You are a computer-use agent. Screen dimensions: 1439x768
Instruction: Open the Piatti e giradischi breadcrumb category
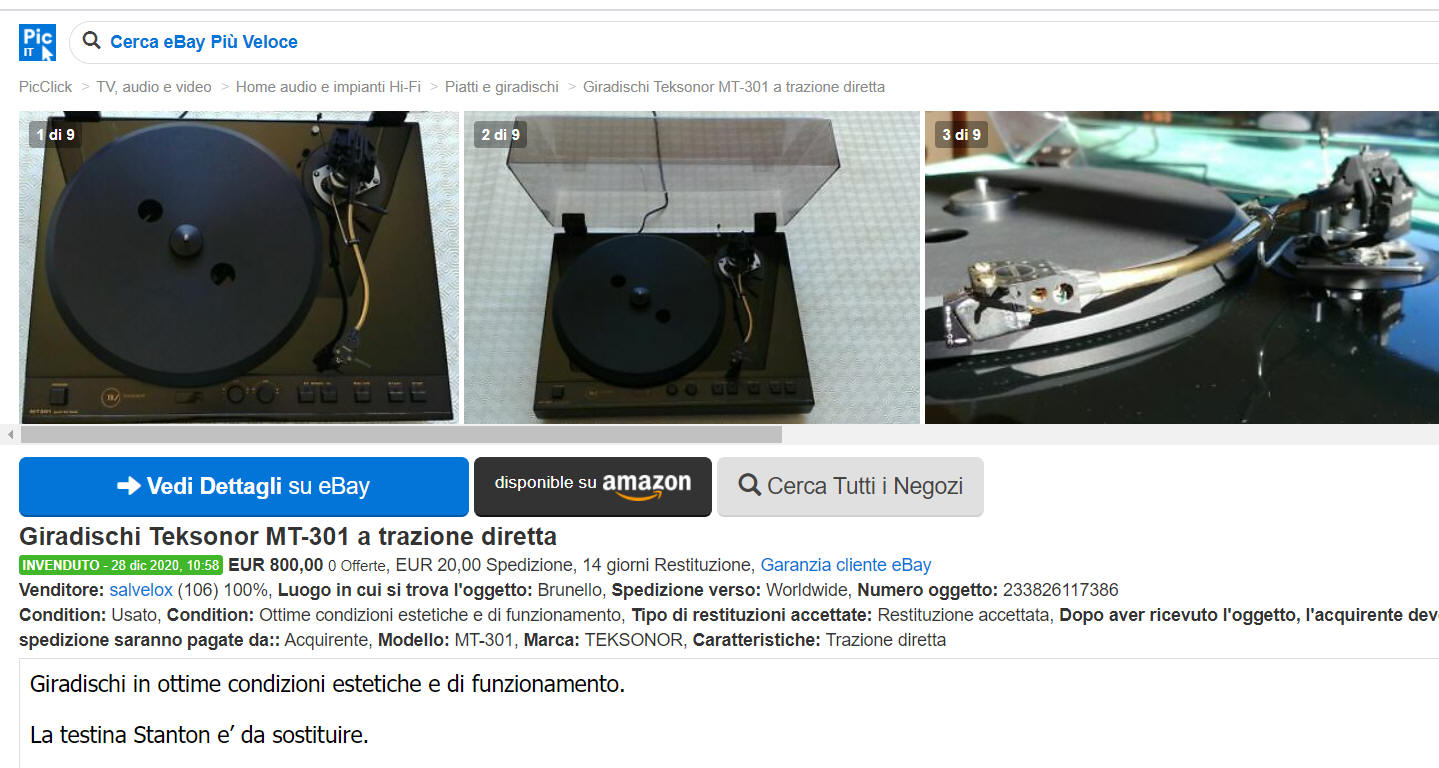502,87
